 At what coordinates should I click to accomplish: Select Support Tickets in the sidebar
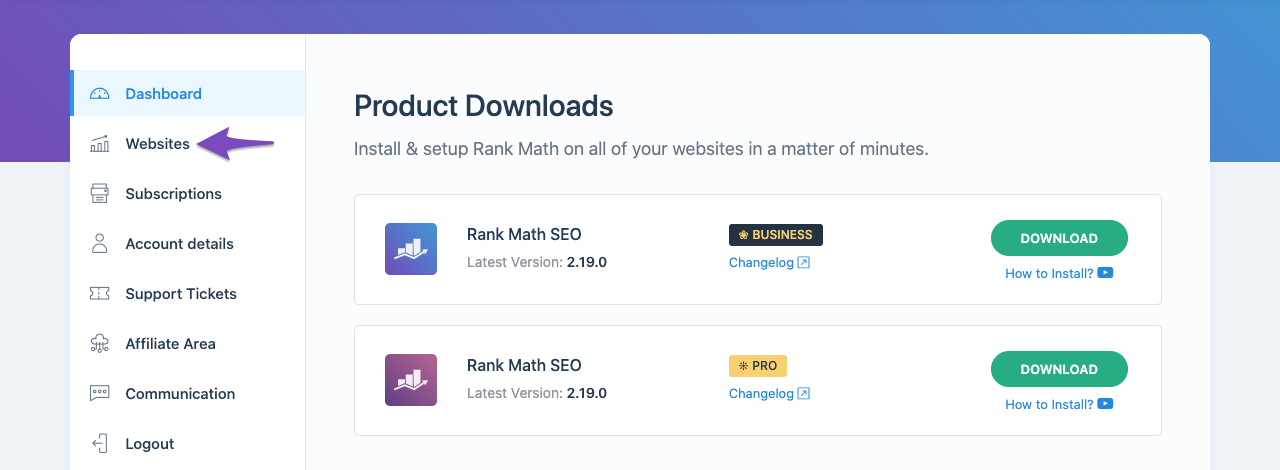[181, 294]
